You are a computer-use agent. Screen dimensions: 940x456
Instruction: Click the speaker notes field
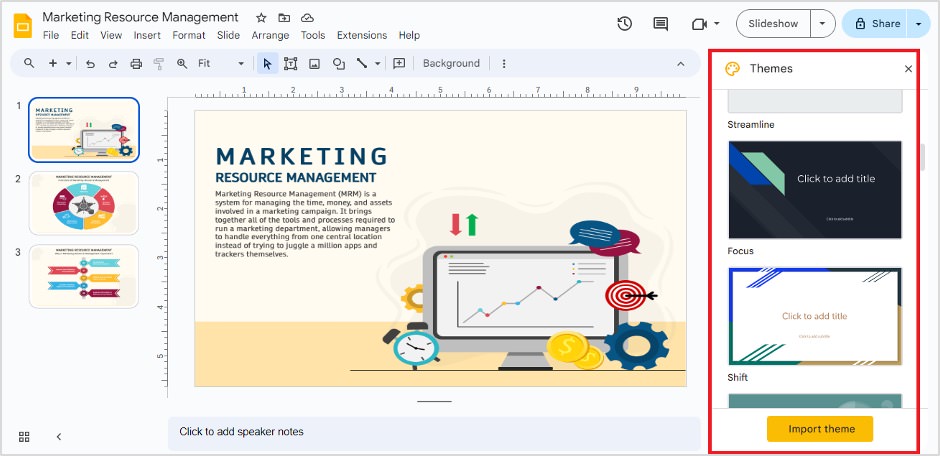tap(434, 432)
